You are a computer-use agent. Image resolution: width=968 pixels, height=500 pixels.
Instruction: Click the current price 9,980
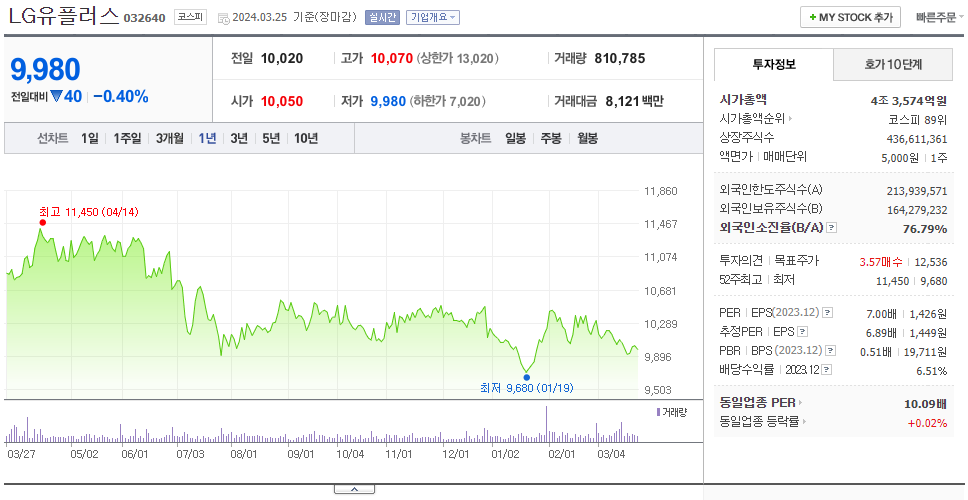click(46, 69)
